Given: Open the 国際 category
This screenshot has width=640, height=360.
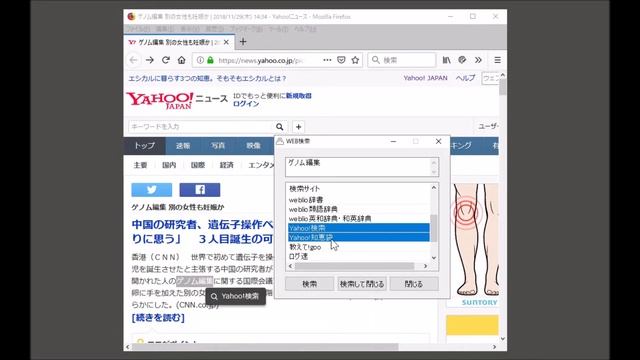Looking at the screenshot, I should (x=198, y=165).
